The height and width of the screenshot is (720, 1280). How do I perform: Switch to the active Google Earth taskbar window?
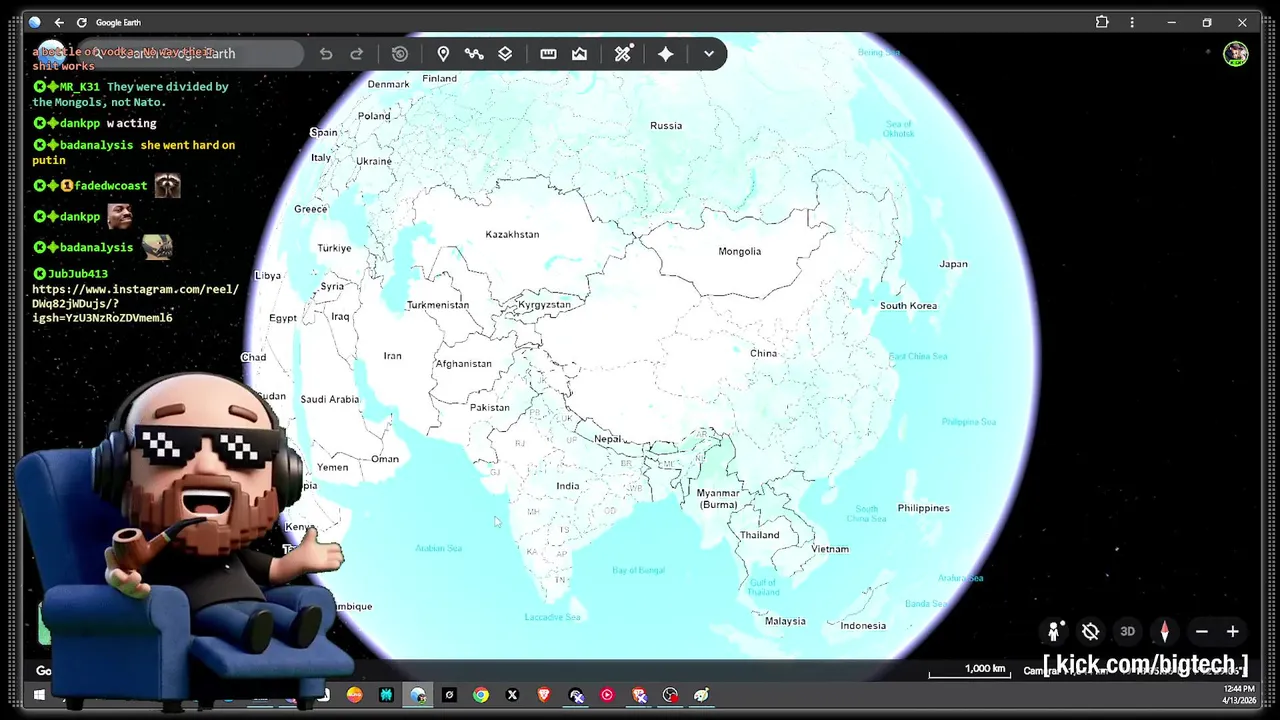[418, 695]
